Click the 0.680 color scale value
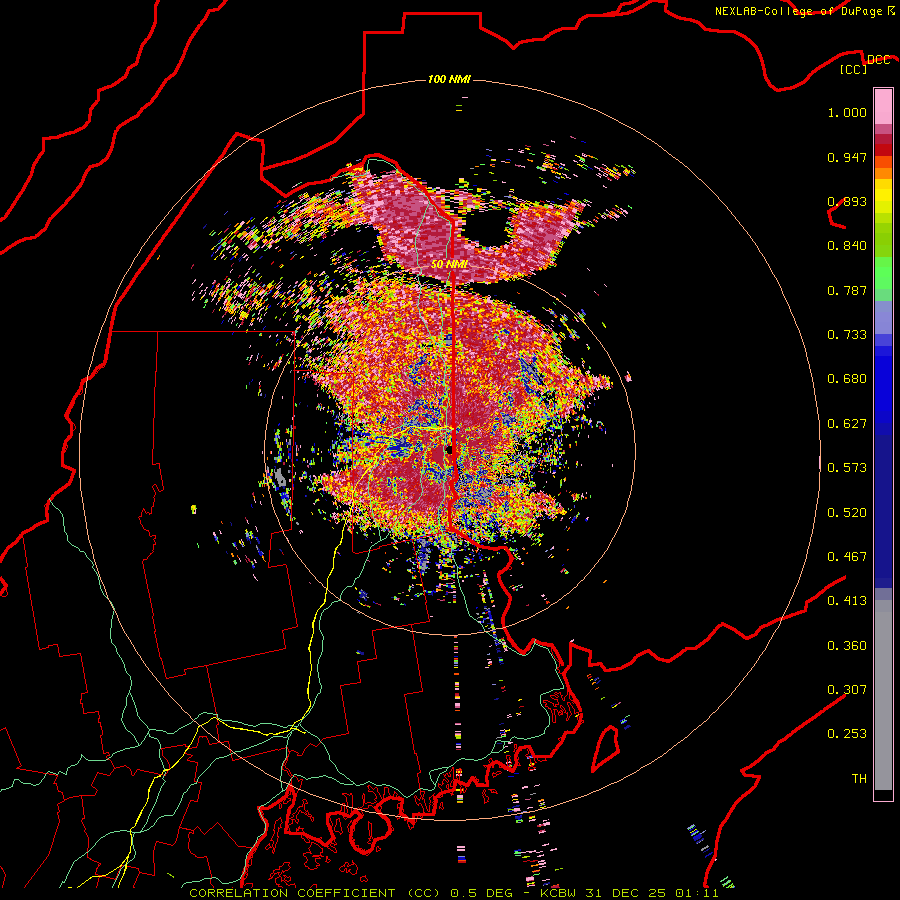The width and height of the screenshot is (900, 900). click(847, 379)
